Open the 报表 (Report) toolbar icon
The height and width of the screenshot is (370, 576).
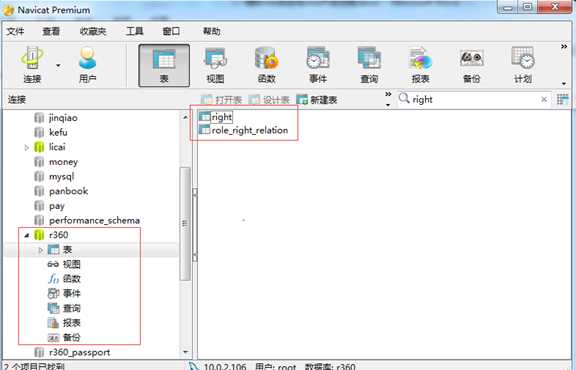tap(421, 65)
